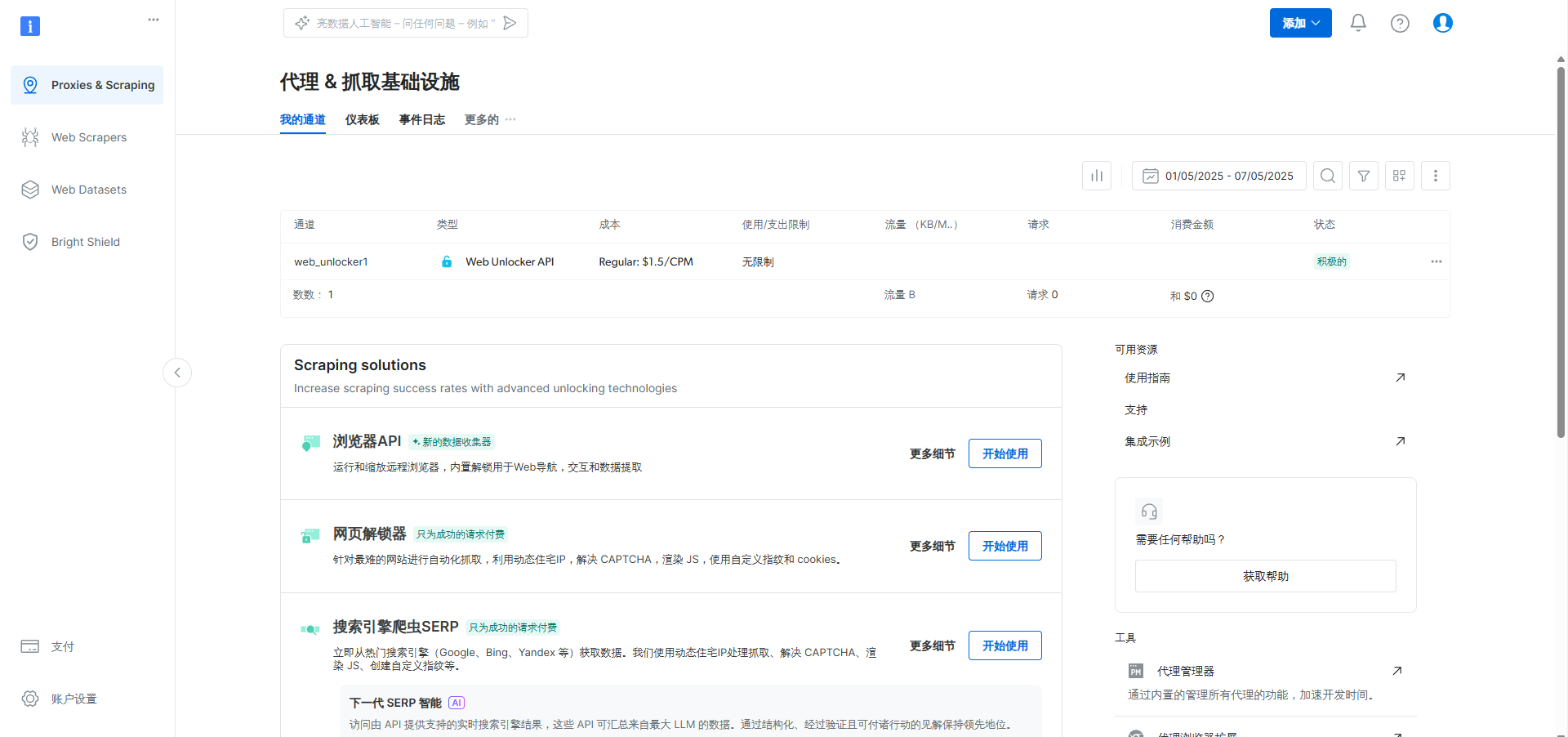Image resolution: width=1568 pixels, height=737 pixels.
Task: Open the sidebar three-dot menu
Action: pyautogui.click(x=154, y=20)
